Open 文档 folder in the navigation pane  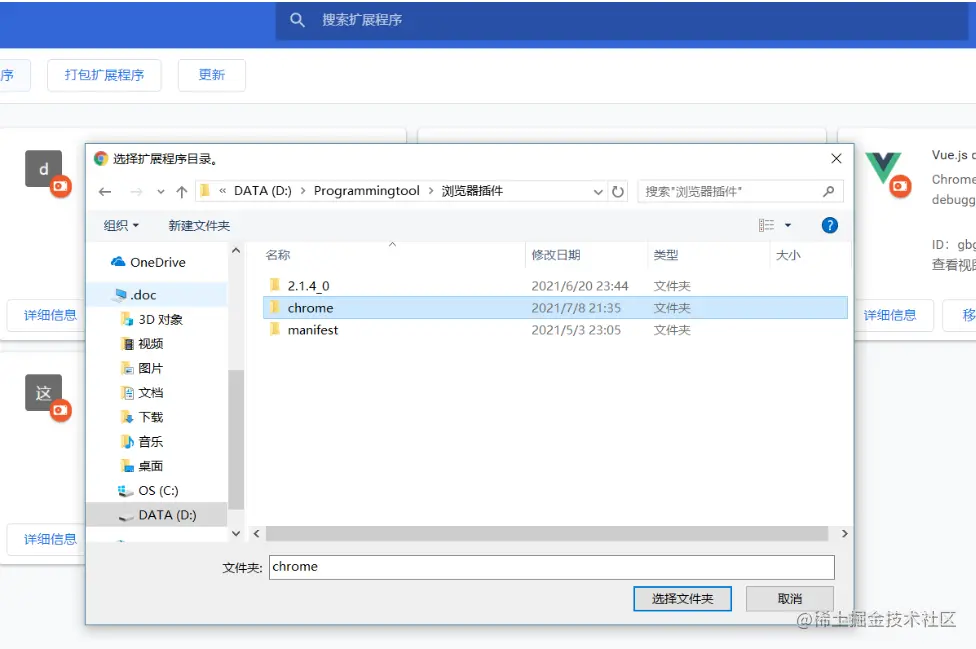[x=150, y=393]
